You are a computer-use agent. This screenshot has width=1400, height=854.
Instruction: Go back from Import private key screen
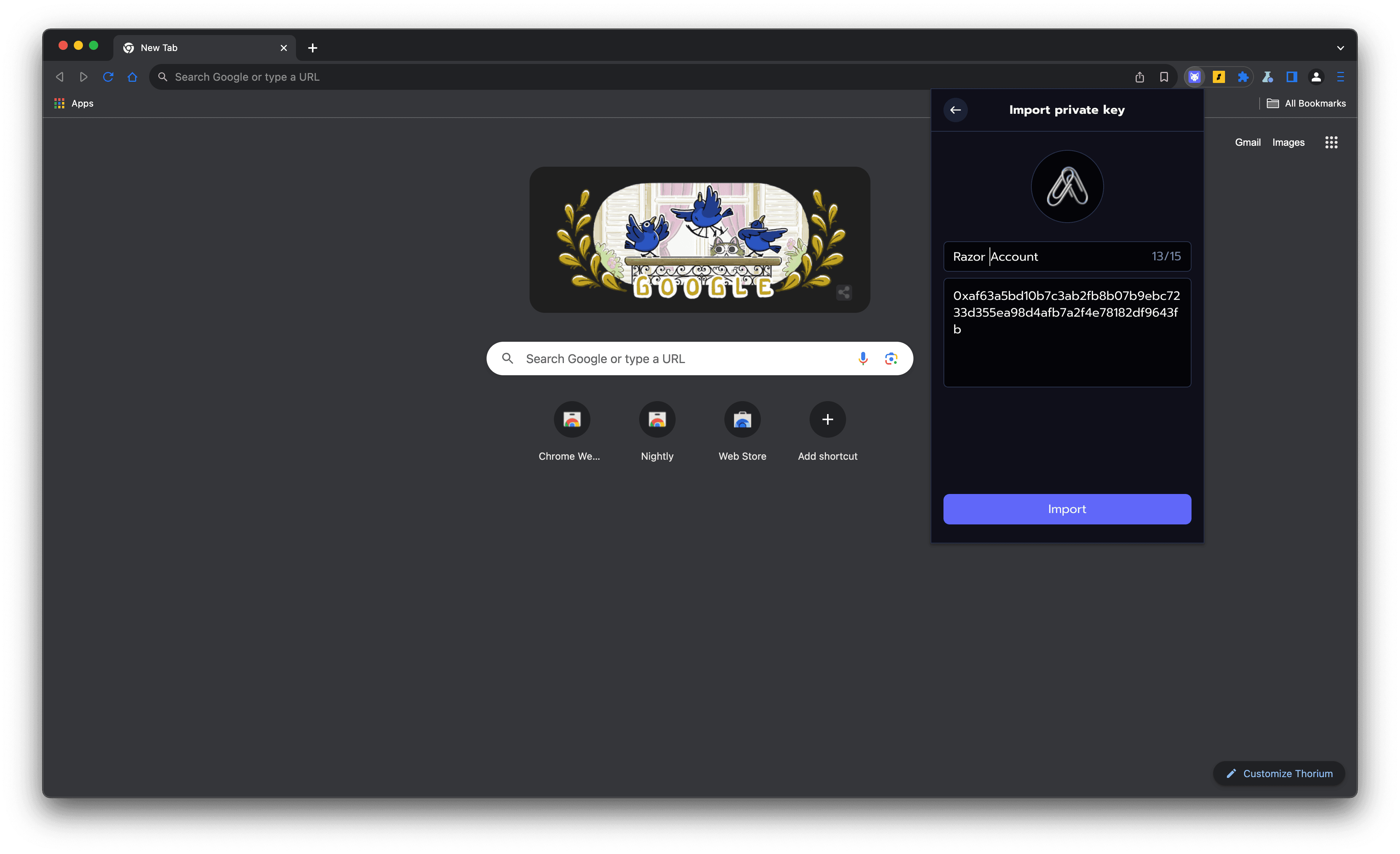pyautogui.click(x=955, y=110)
